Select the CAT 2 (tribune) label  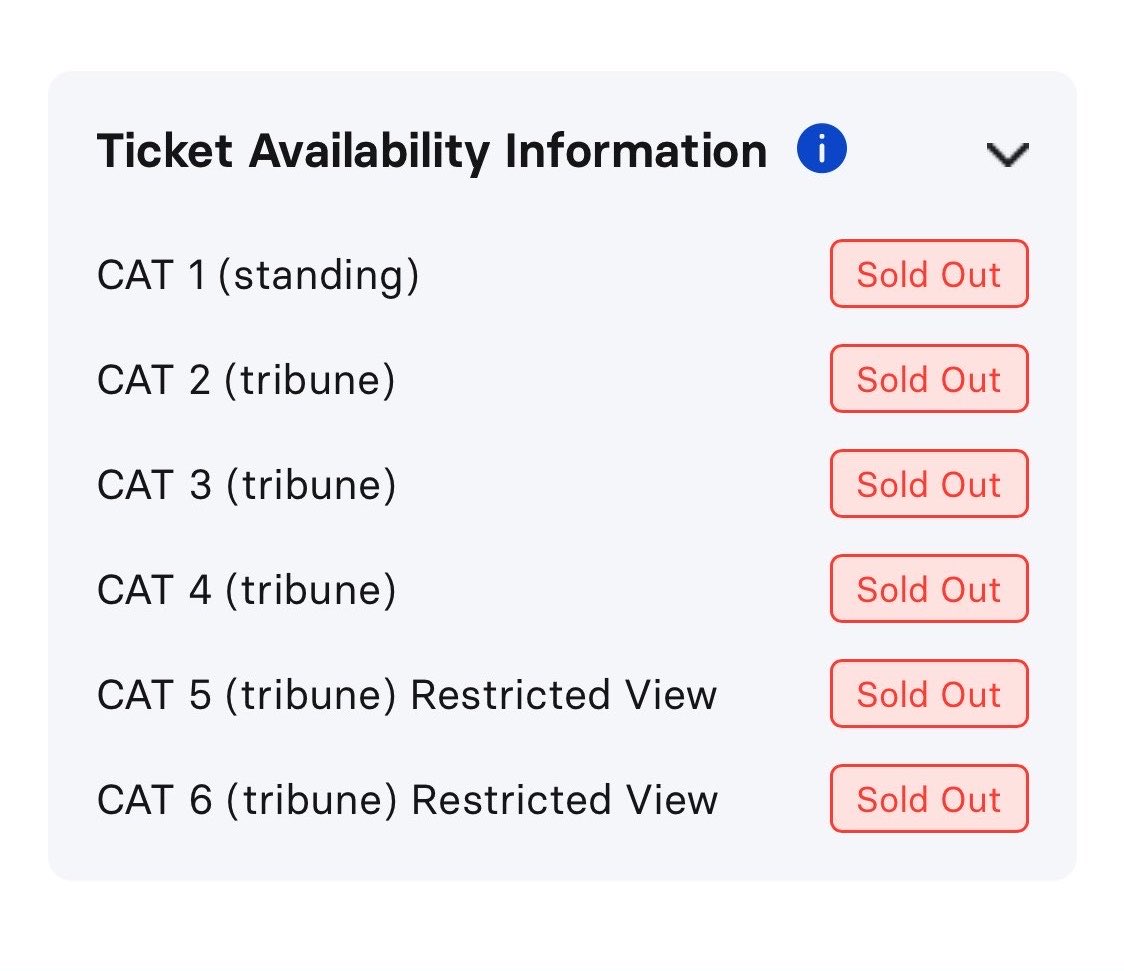(x=246, y=381)
